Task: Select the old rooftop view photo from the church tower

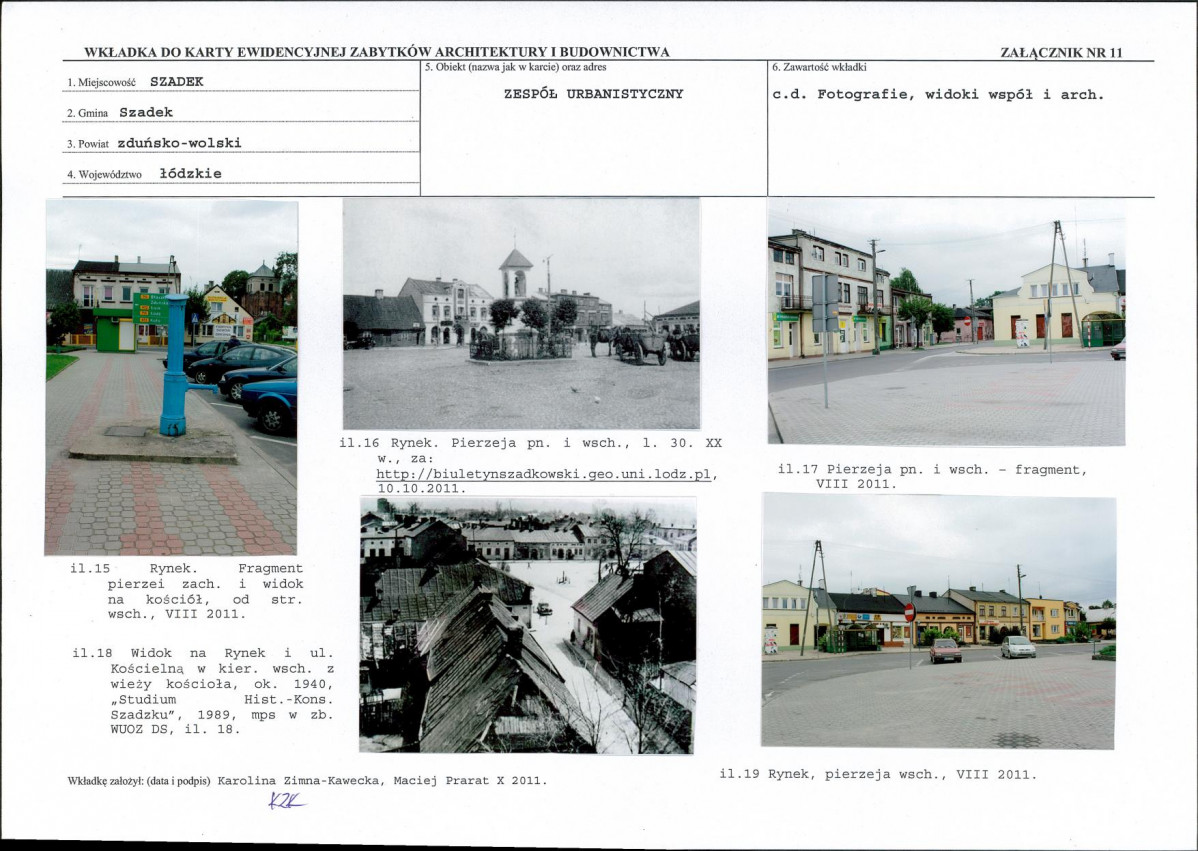Action: 527,625
